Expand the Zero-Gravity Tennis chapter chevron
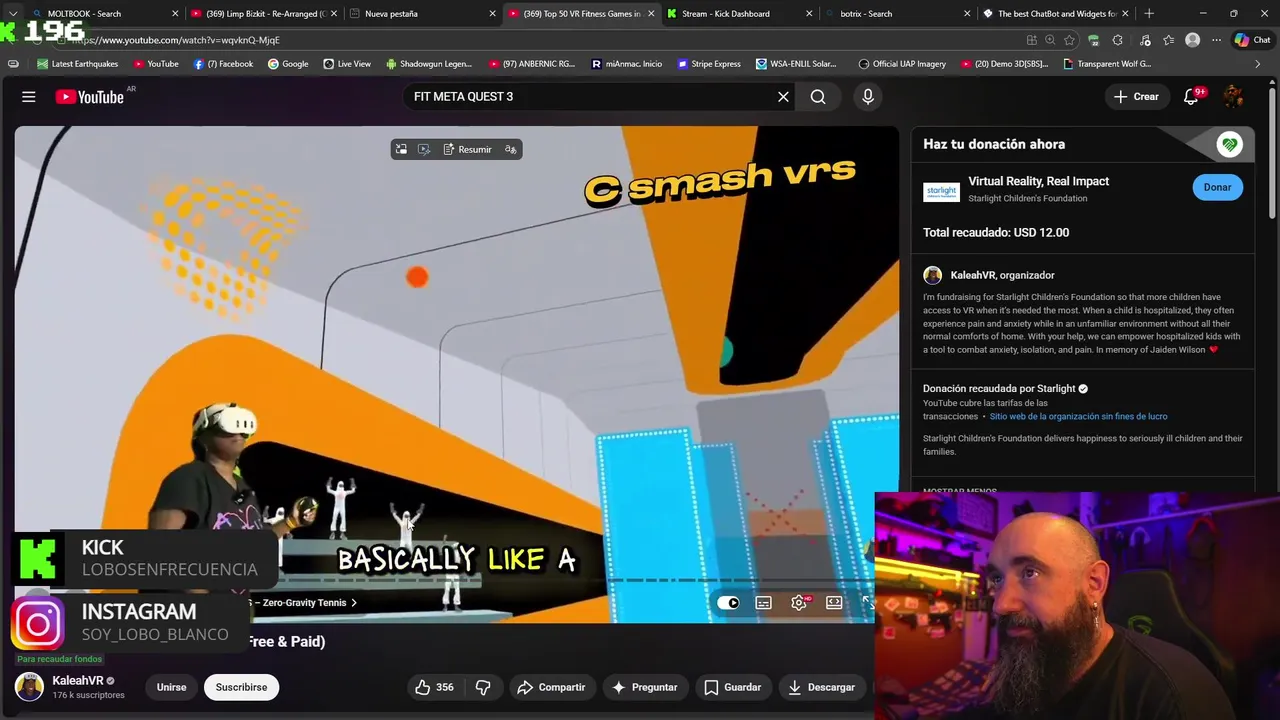 [353, 603]
